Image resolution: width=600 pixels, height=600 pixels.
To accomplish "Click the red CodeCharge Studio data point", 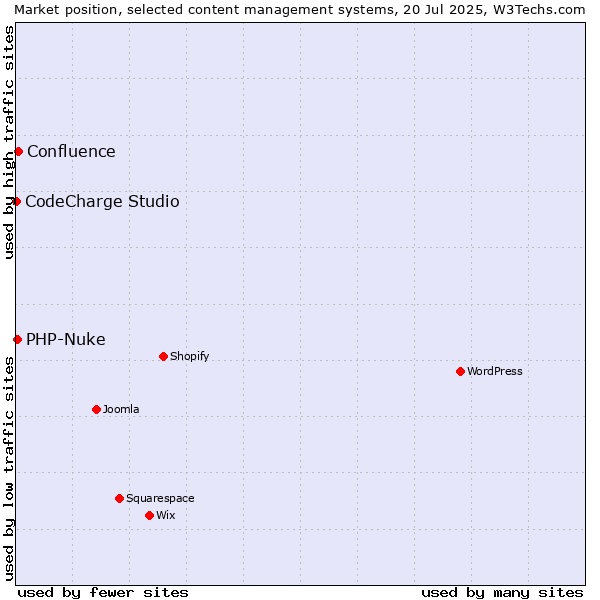I will 16,201.
